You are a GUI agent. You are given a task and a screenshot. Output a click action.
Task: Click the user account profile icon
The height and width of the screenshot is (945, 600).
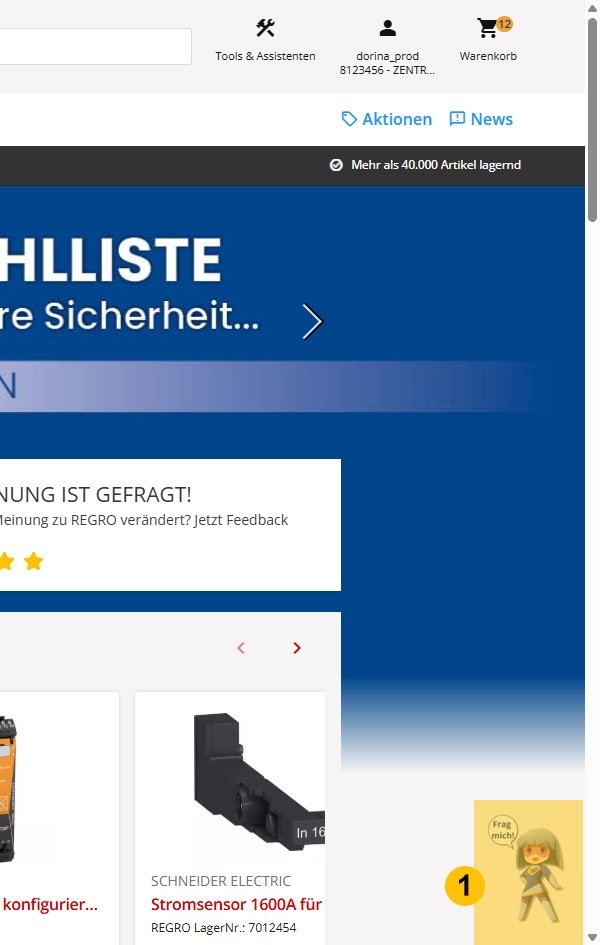pos(387,28)
